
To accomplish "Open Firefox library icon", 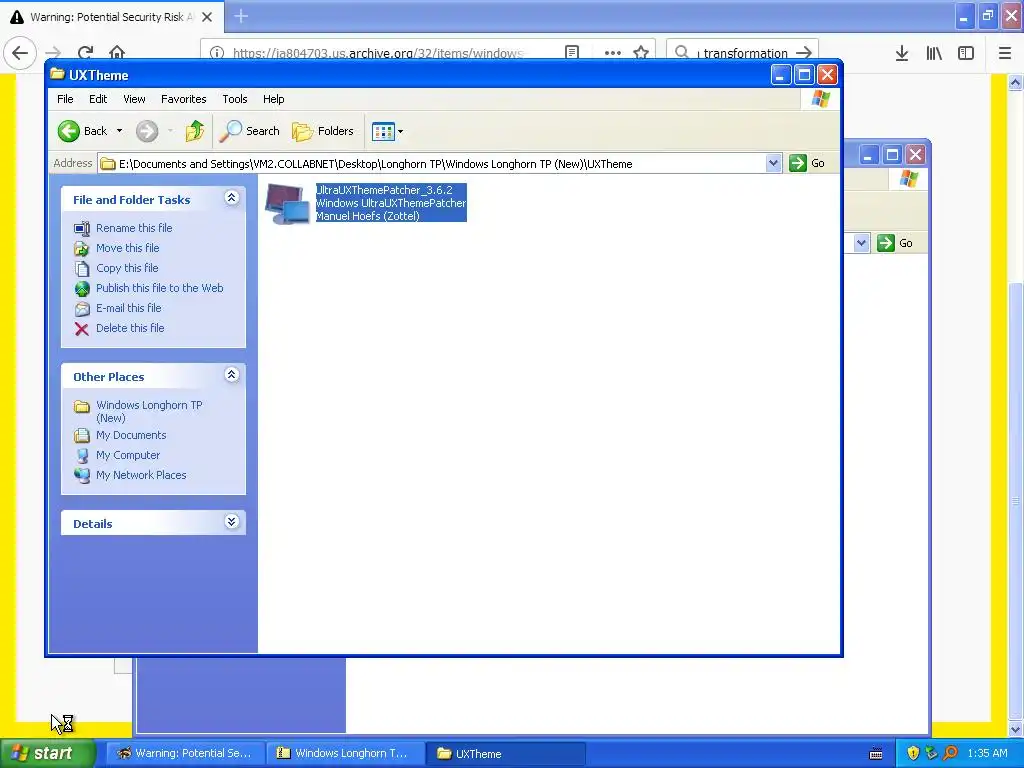I will (934, 54).
